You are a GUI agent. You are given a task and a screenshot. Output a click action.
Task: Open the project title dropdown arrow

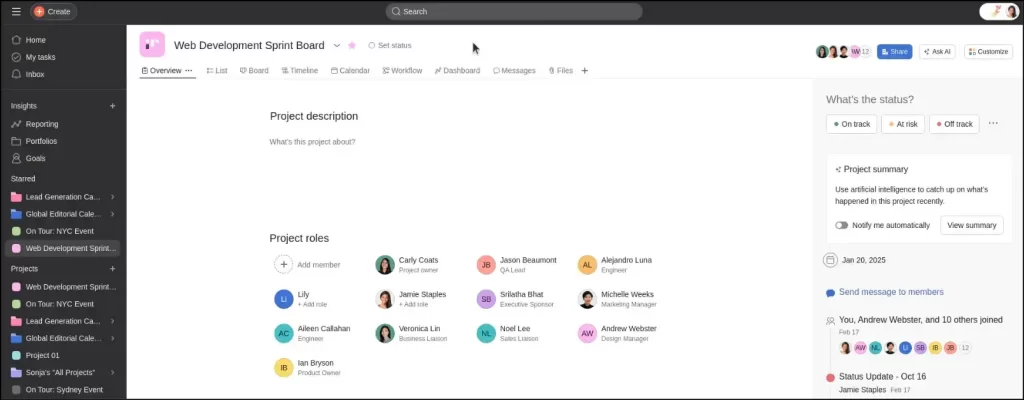(337, 45)
